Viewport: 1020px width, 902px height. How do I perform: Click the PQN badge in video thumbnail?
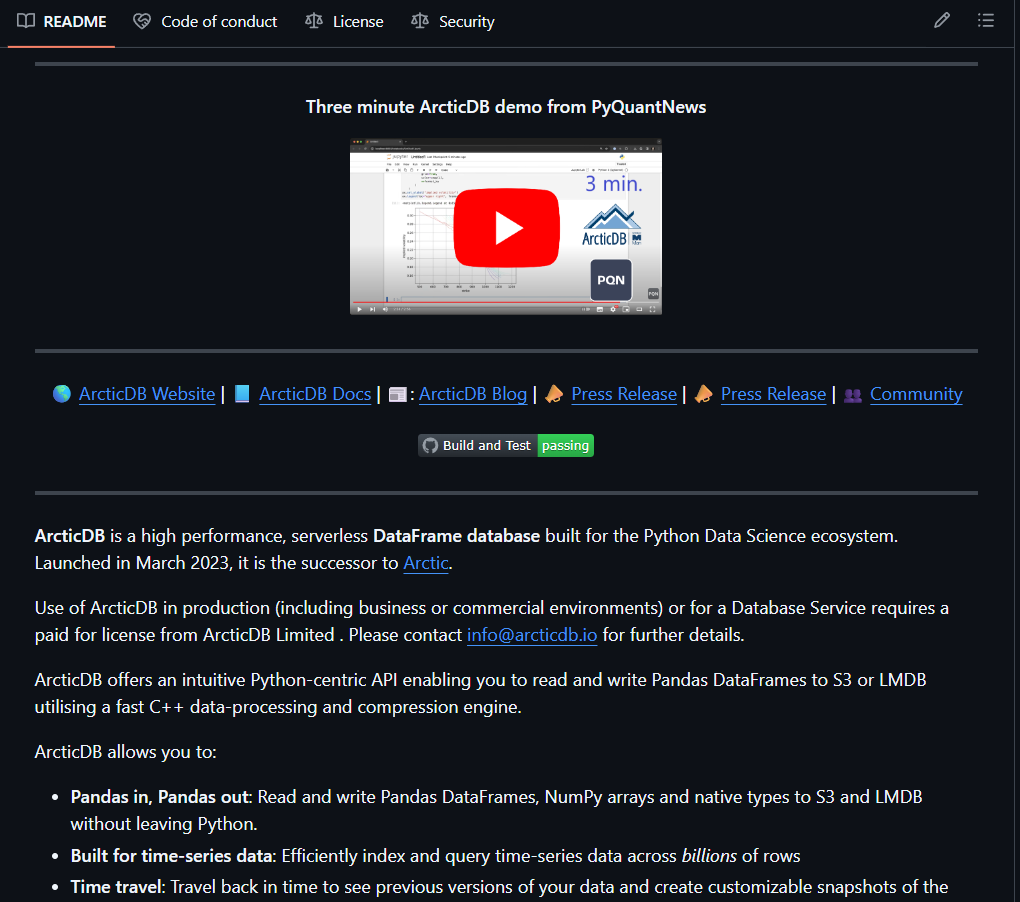611,280
